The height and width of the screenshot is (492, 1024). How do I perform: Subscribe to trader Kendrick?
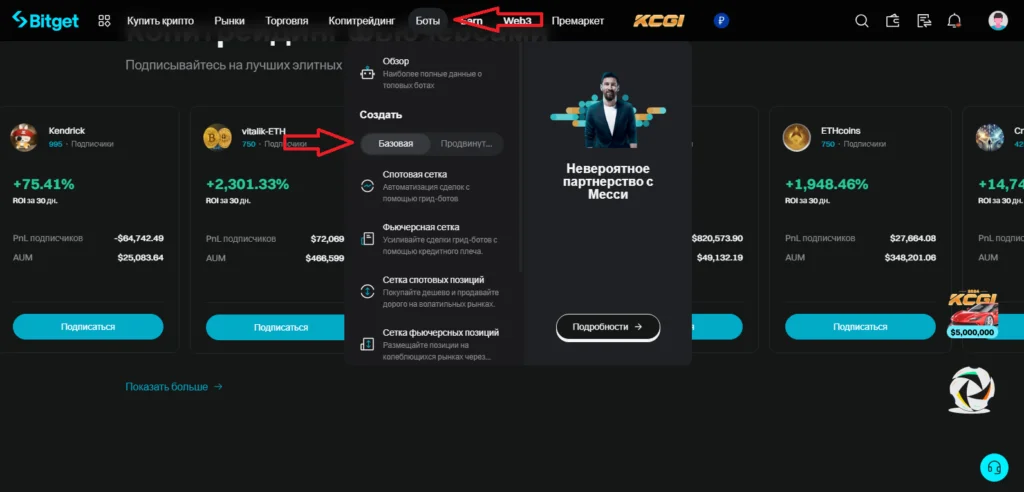coord(88,326)
